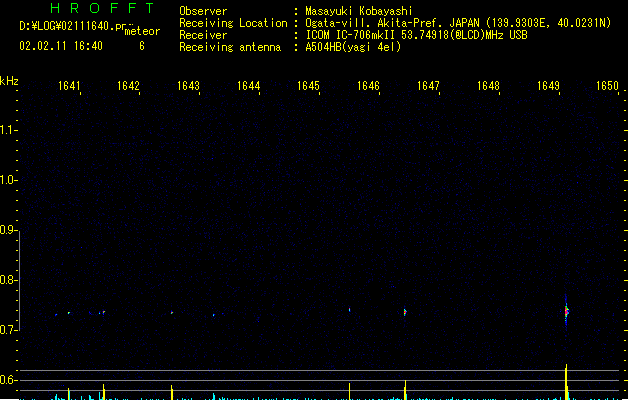
Task: Select observer name Masayuki Kobayashi
Action: point(359,11)
